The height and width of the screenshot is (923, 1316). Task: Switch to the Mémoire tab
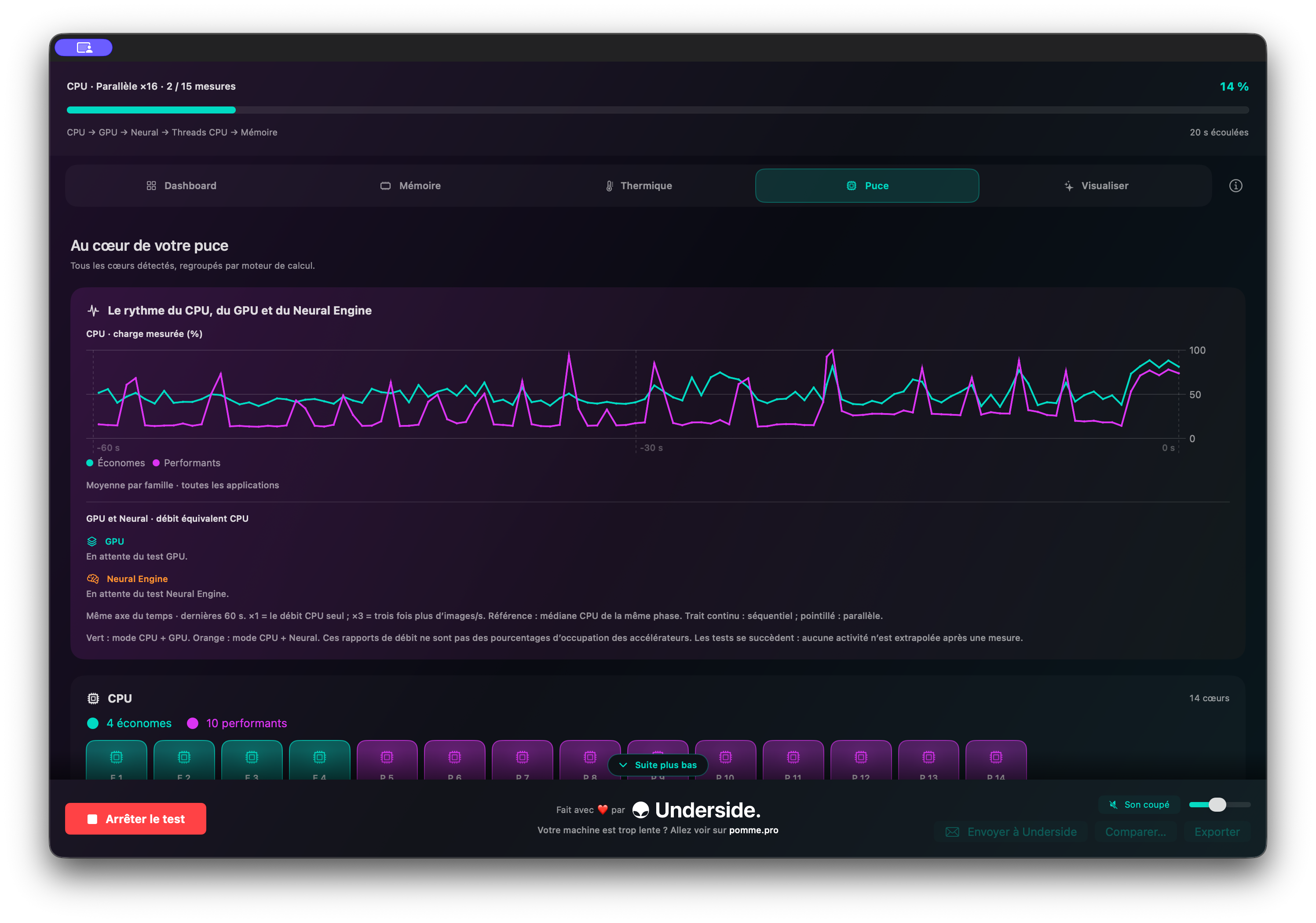click(x=410, y=186)
